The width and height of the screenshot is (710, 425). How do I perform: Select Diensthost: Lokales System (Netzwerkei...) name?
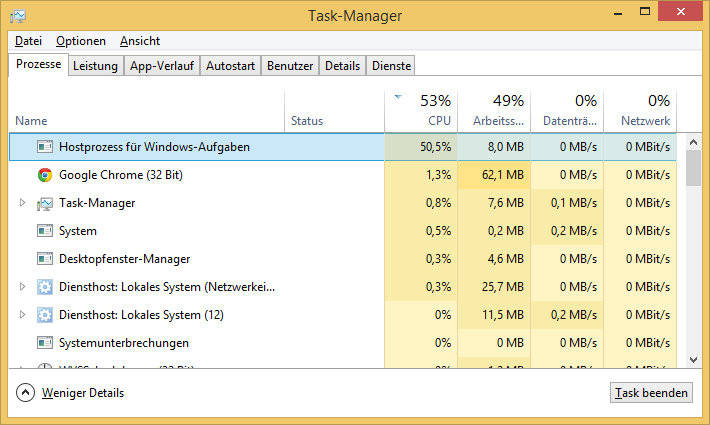[x=167, y=287]
